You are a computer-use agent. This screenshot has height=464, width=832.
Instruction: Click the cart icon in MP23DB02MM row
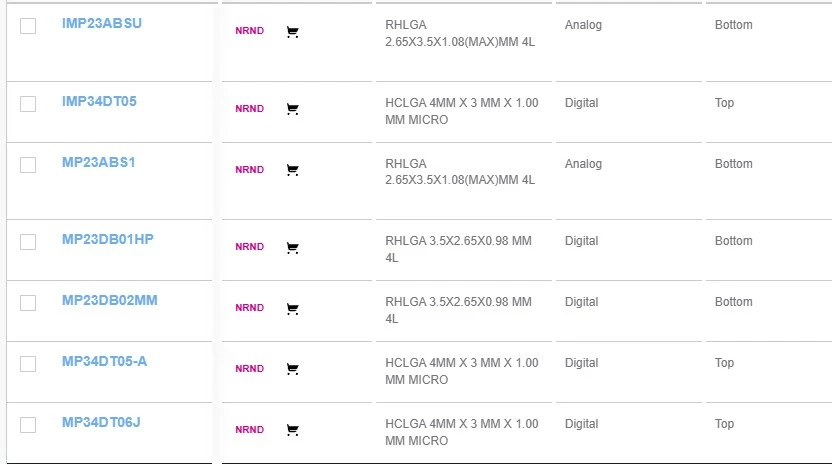click(x=292, y=308)
